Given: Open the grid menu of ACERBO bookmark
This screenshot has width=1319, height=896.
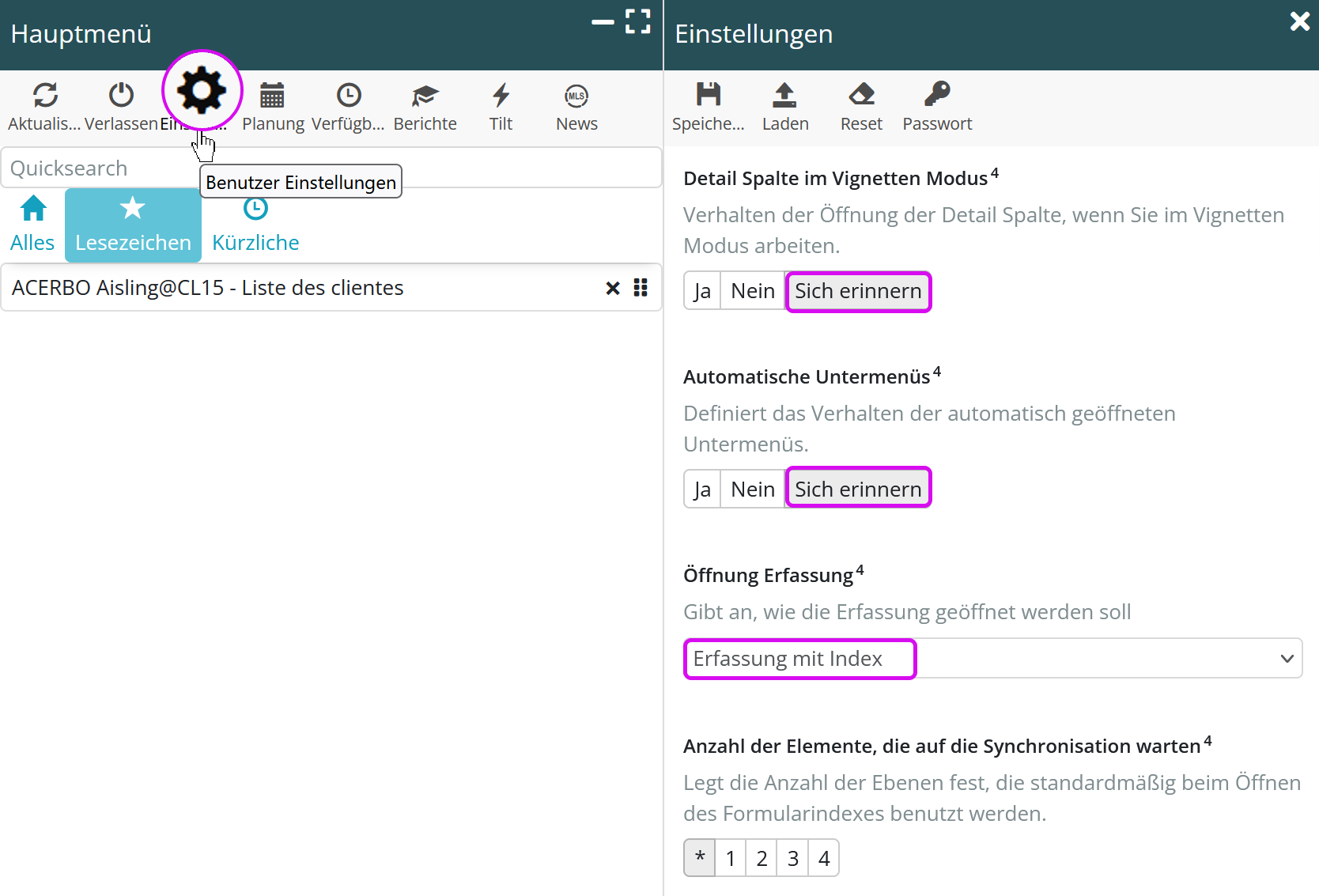Looking at the screenshot, I should [x=641, y=288].
